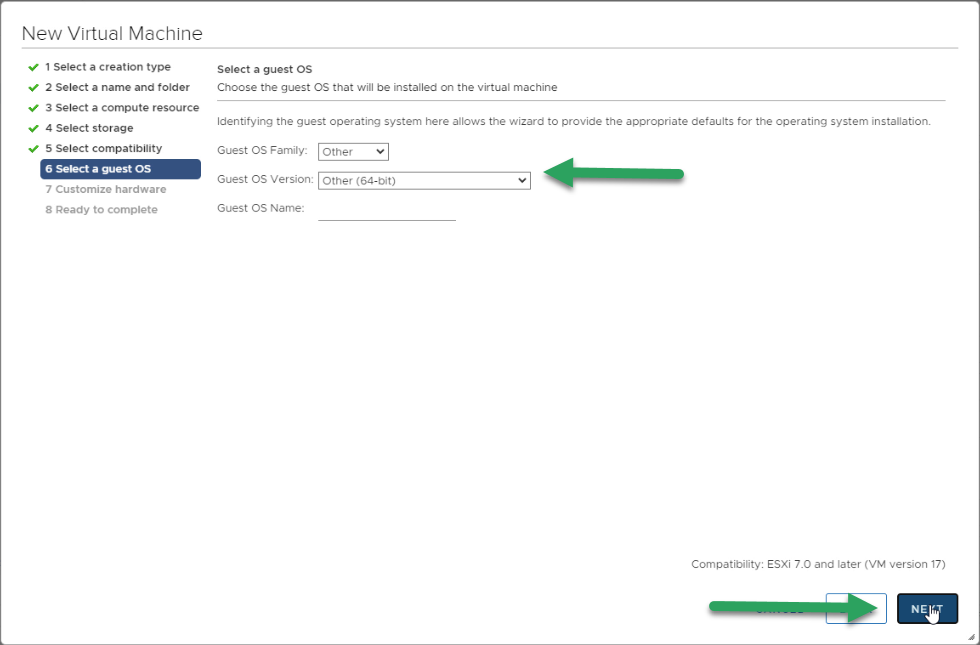Click the checkmark icon for Select a compute resource

tap(34, 108)
